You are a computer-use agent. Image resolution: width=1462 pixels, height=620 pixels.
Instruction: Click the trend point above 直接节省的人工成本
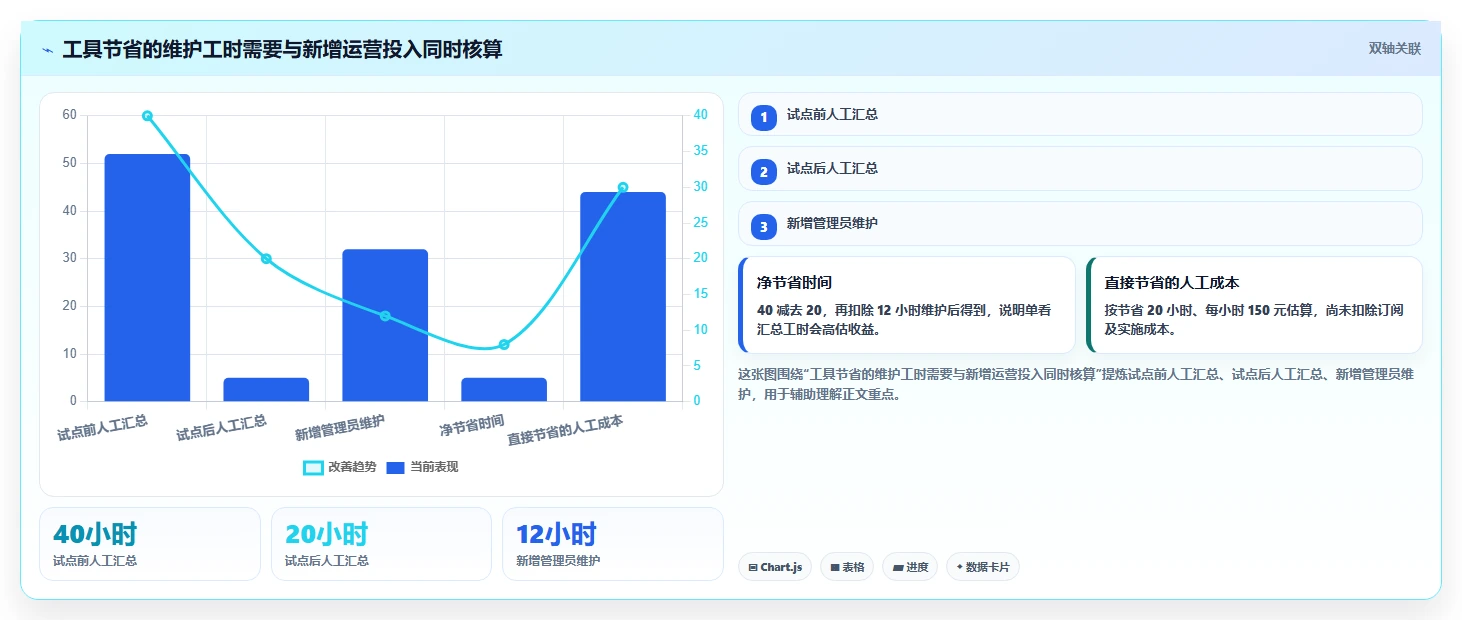point(623,187)
